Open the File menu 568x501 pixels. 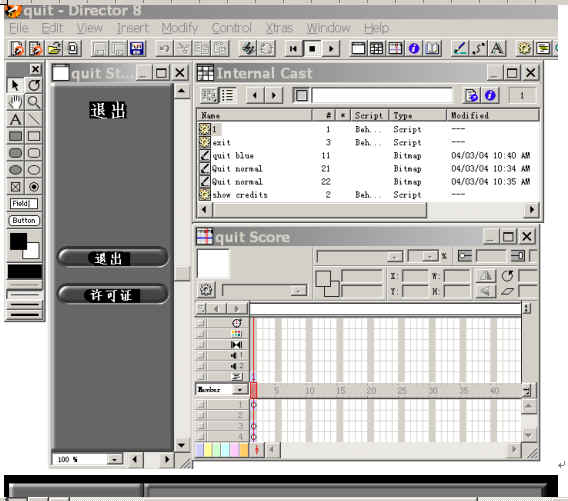19,28
